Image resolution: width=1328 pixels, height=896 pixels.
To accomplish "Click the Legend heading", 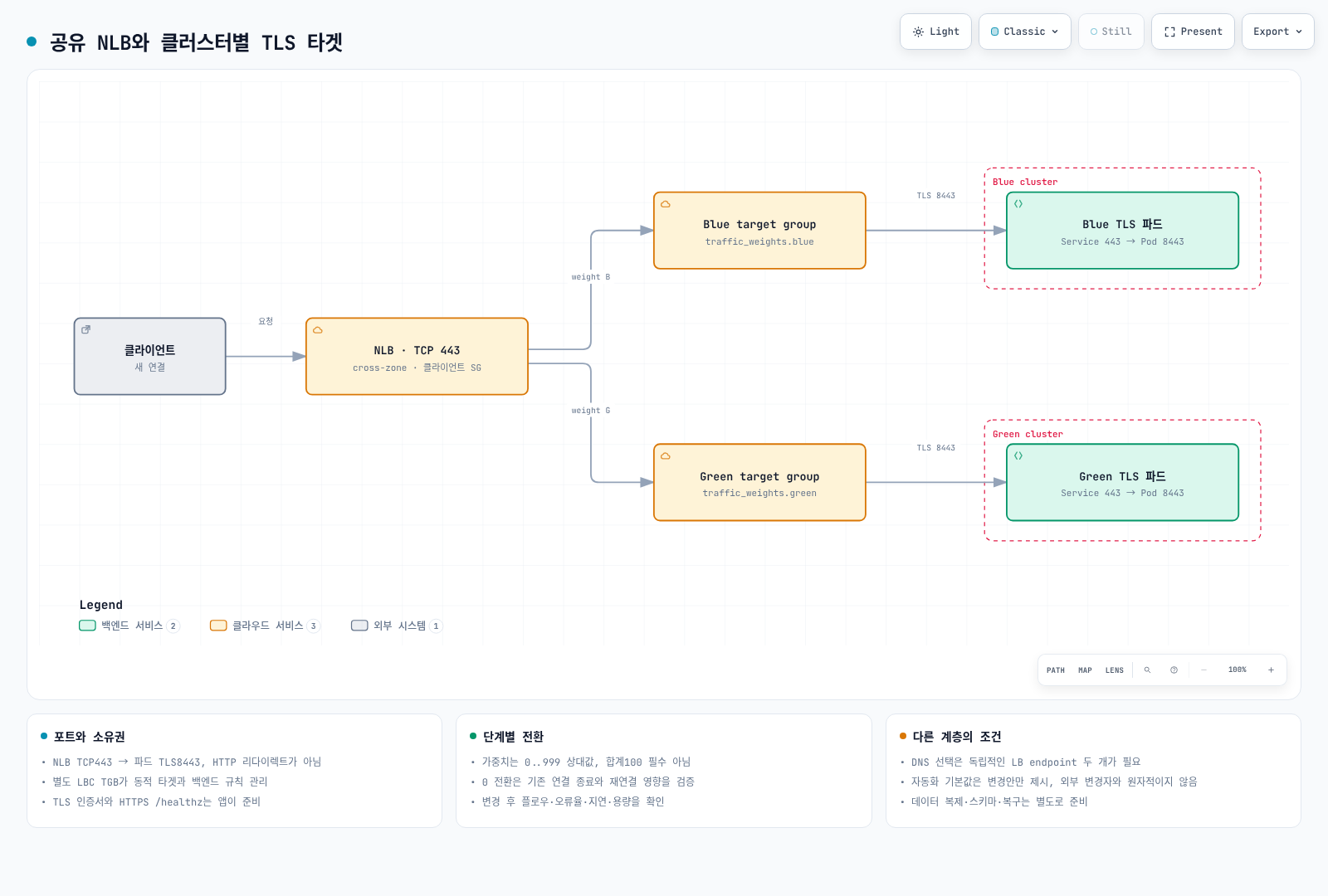I will point(101,605).
